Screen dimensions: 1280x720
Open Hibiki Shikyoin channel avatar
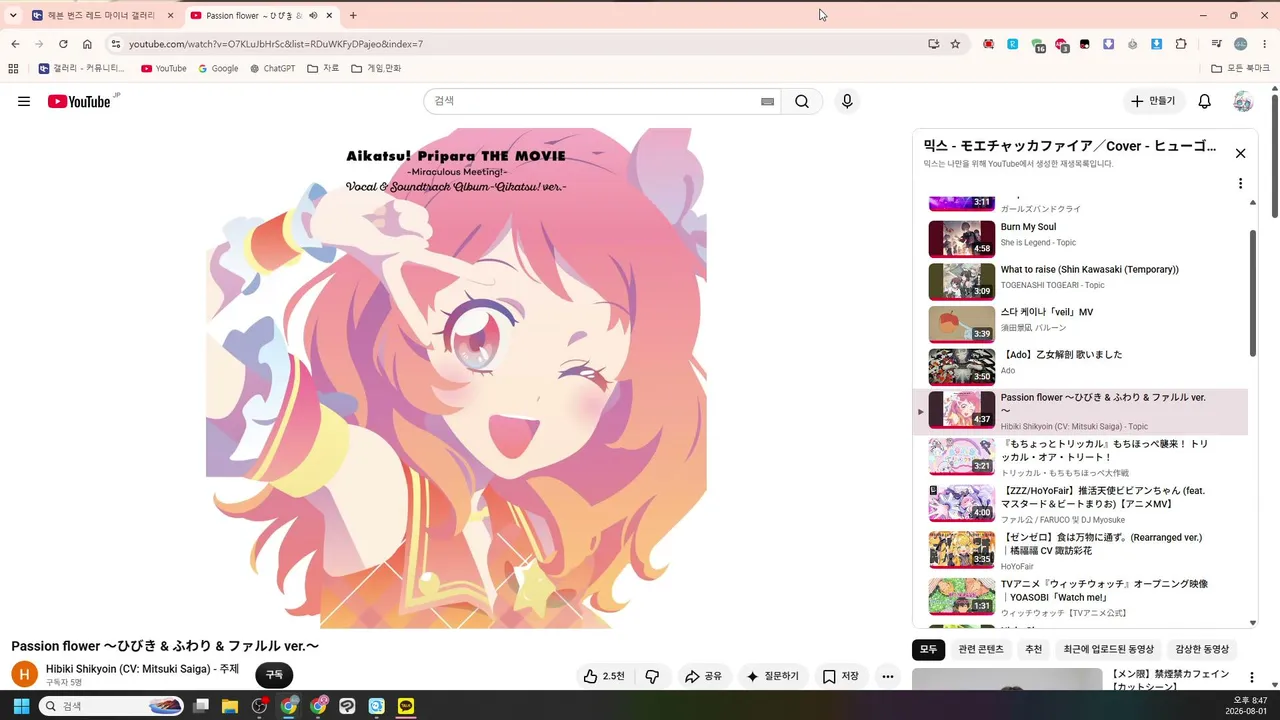click(x=24, y=674)
